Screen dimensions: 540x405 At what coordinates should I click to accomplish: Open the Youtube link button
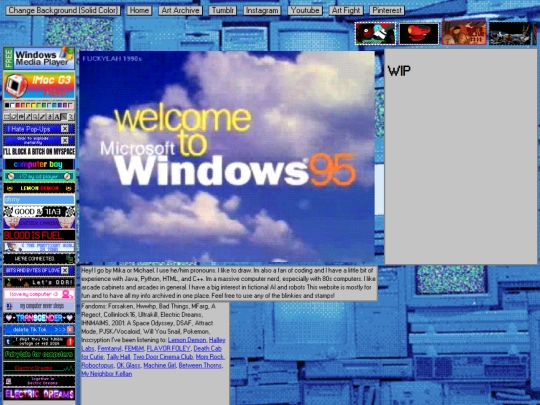(305, 10)
